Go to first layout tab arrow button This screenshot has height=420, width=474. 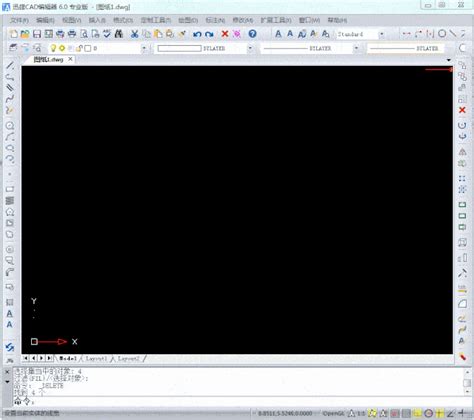pyautogui.click(x=26, y=358)
